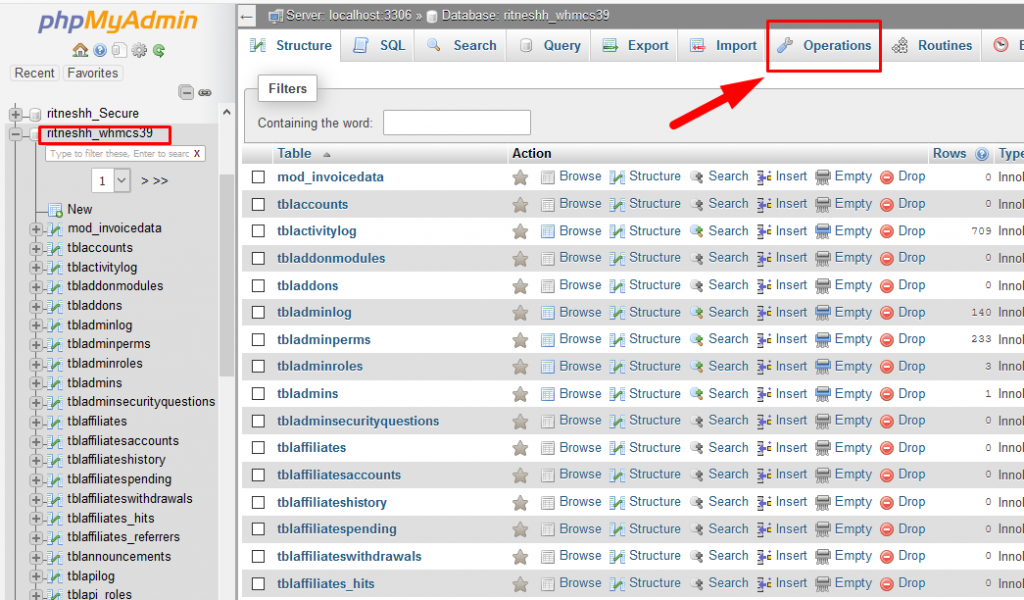Expand tblaffiliates in the tree
This screenshot has width=1024, height=600.
36,422
